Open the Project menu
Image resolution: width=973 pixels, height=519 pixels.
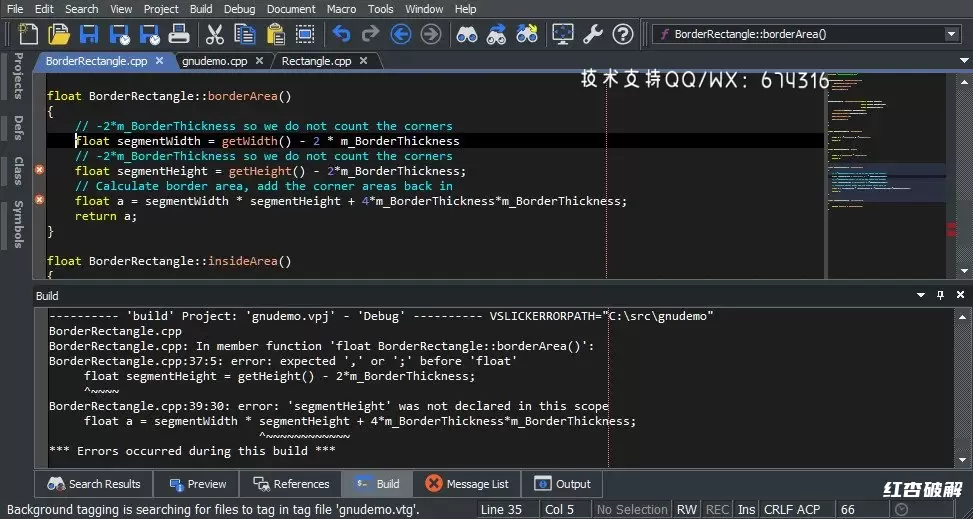tap(161, 9)
